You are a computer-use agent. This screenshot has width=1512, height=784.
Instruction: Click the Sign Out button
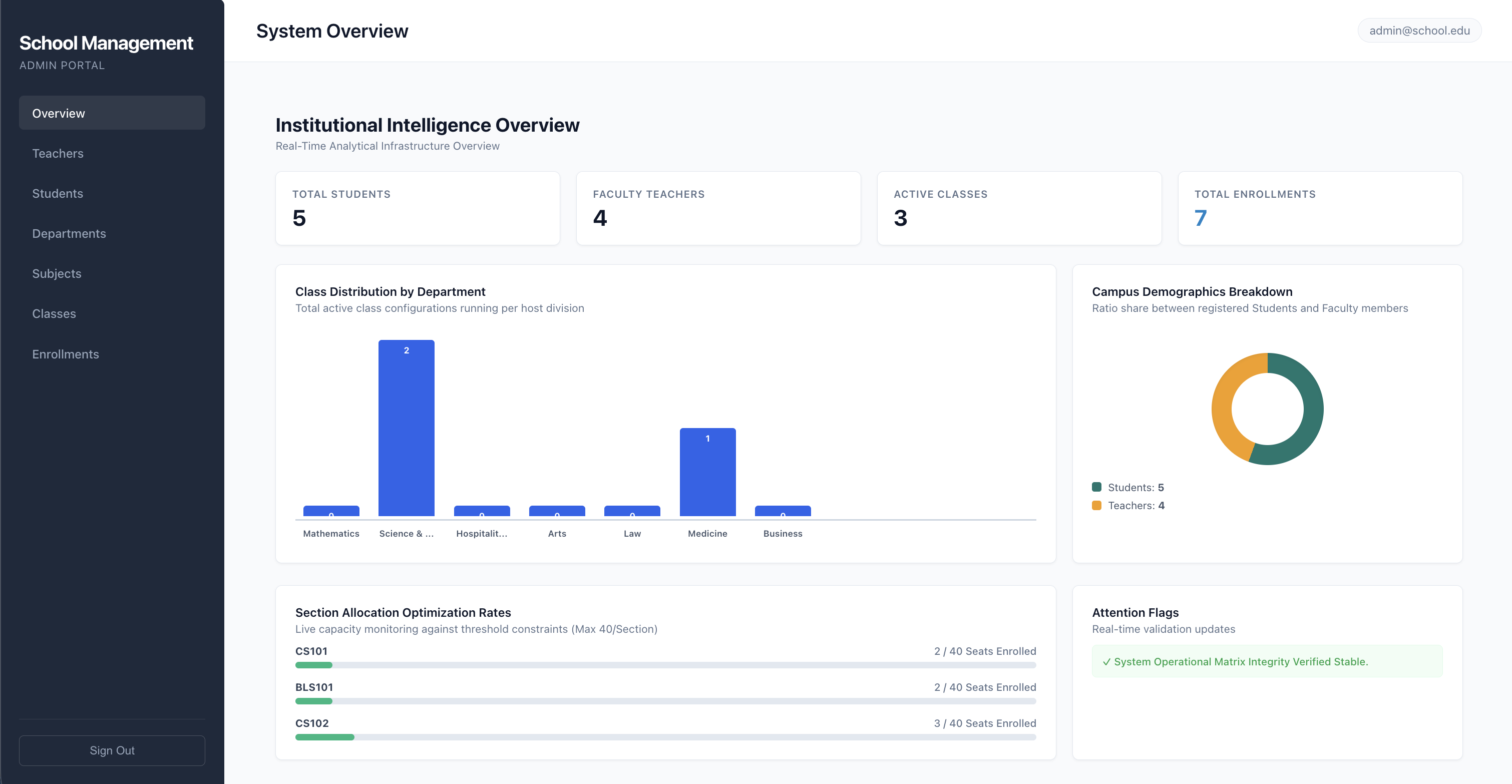coord(112,750)
